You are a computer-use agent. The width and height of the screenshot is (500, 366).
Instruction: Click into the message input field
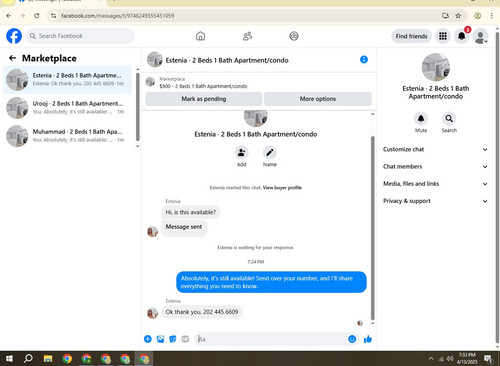(x=271, y=339)
